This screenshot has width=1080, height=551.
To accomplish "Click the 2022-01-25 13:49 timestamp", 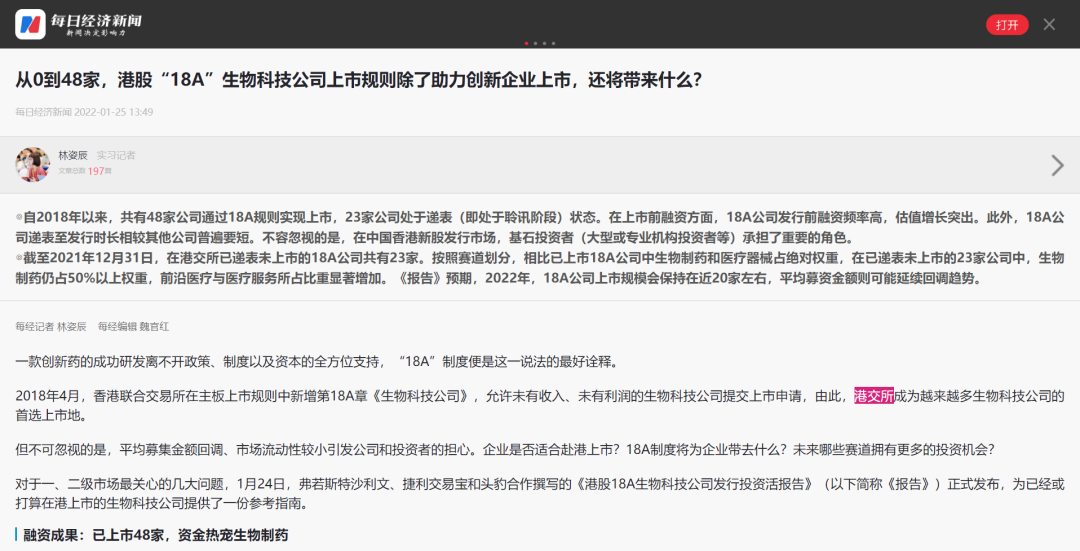I will (113, 112).
